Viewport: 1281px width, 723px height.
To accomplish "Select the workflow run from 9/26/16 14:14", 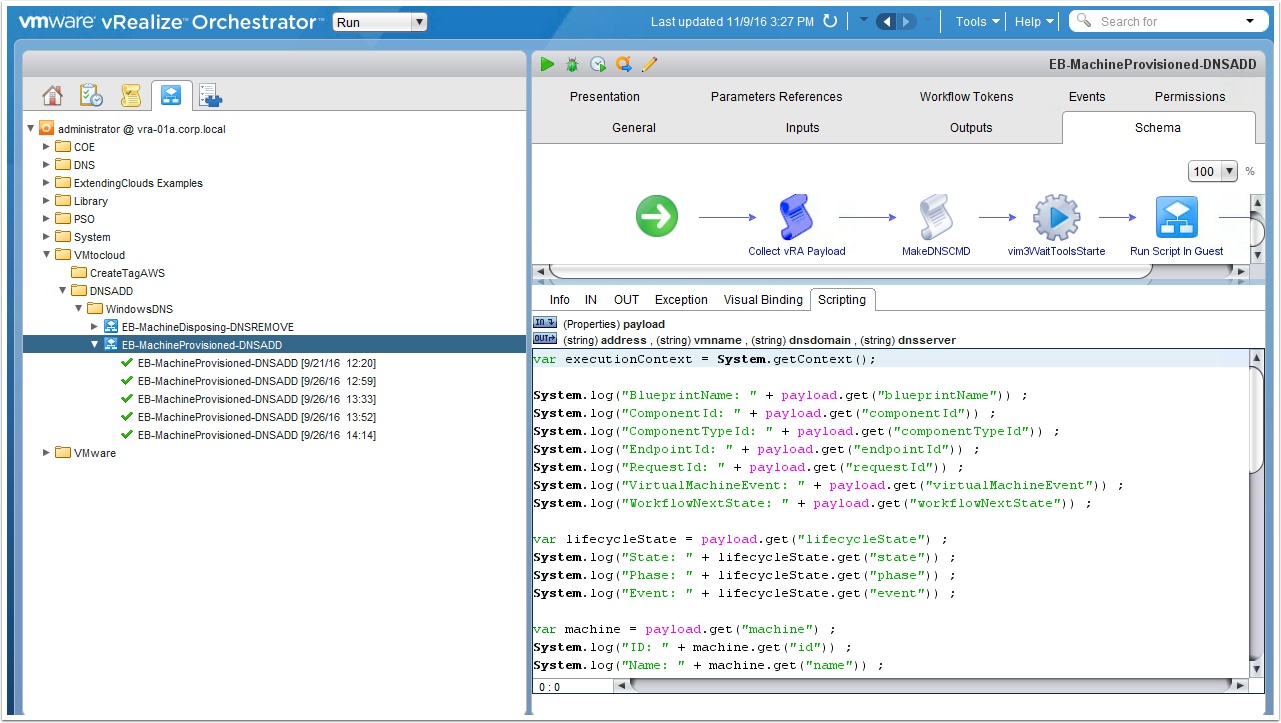I will [x=256, y=435].
